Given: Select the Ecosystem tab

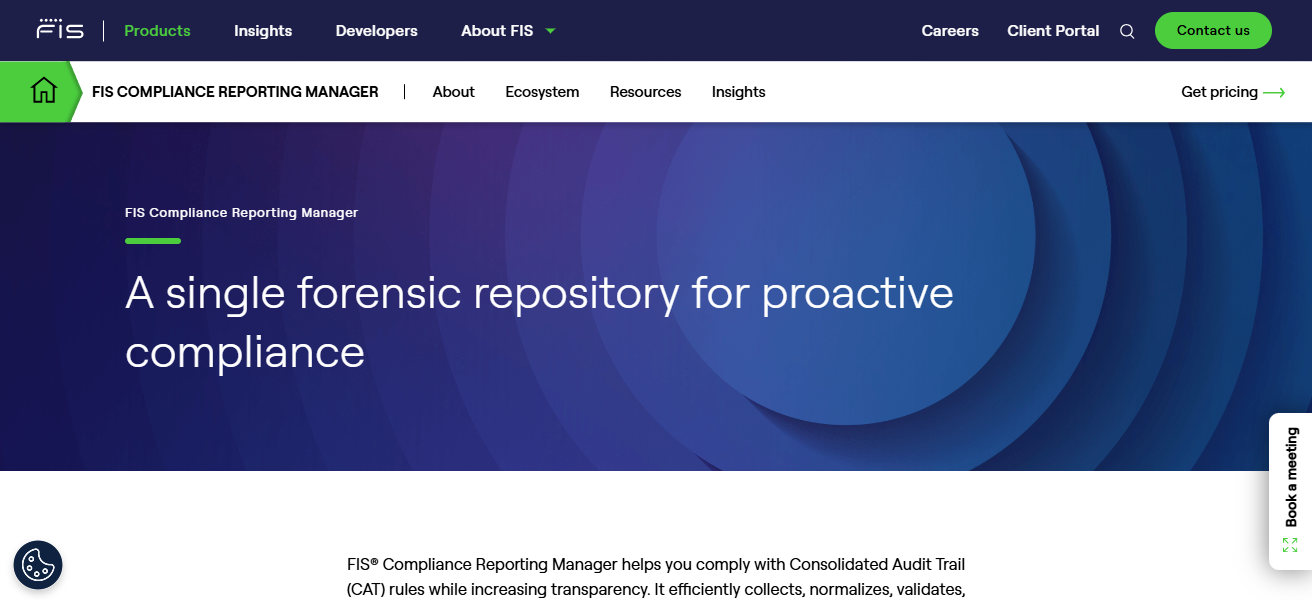Looking at the screenshot, I should pos(542,91).
